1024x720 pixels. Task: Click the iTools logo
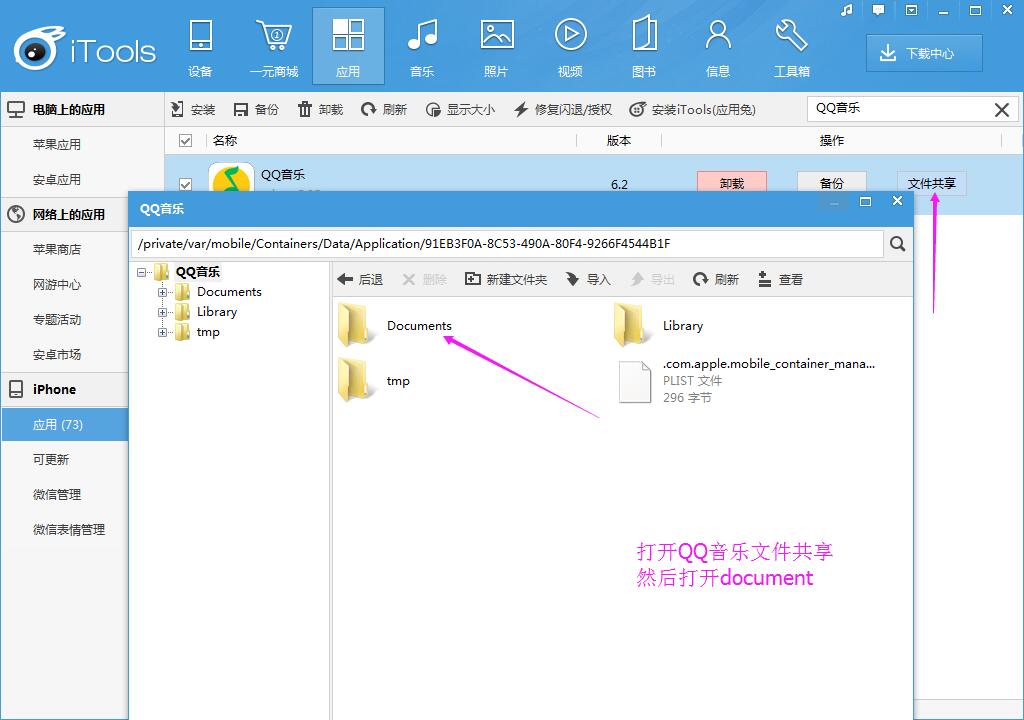[85, 48]
